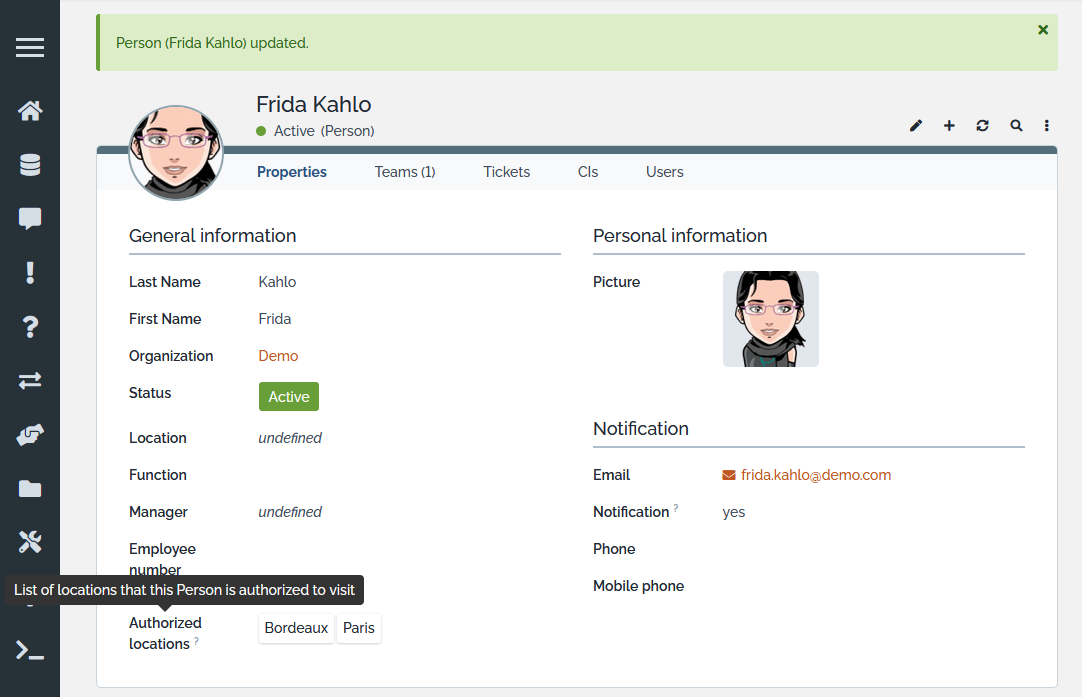
Task: Click the frida.kahlo@demo.com email link
Action: 815,475
